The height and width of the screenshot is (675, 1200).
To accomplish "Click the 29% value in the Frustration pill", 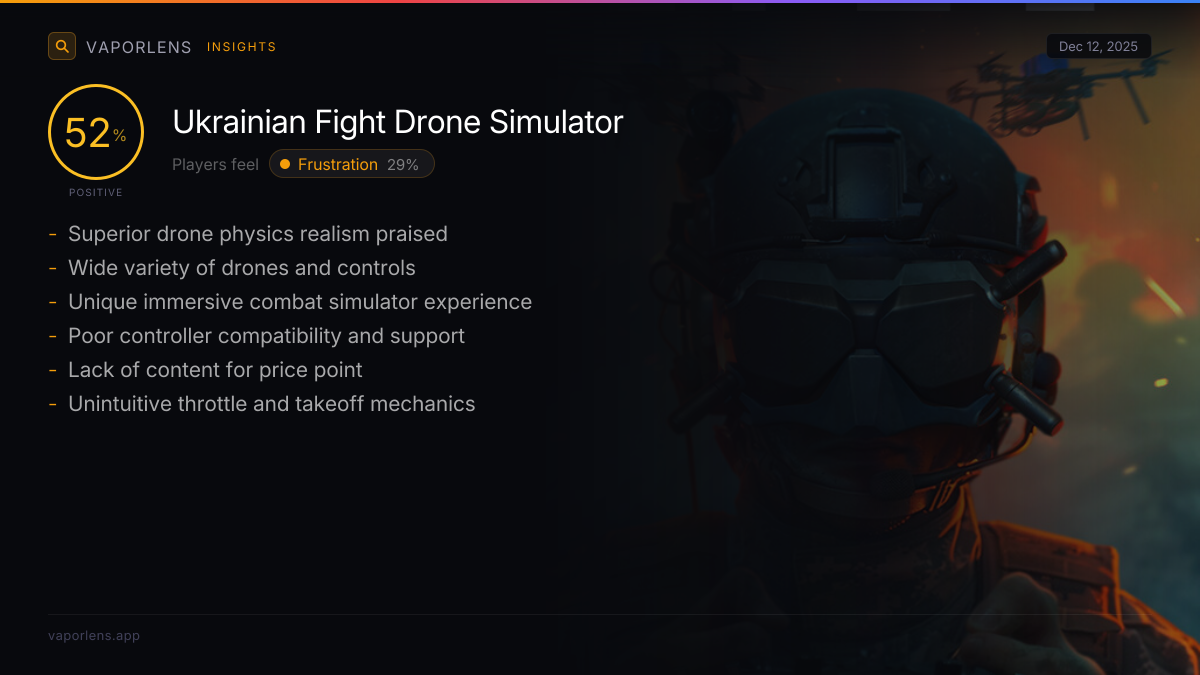I will [403, 164].
